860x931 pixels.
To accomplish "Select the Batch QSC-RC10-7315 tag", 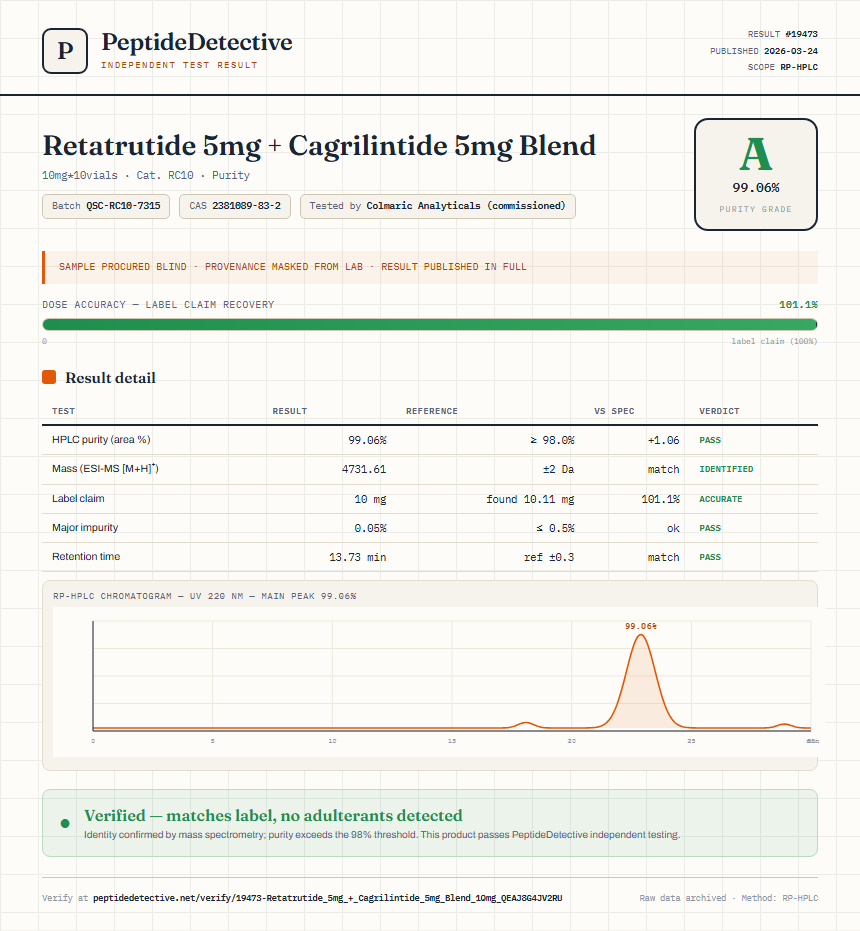I will [106, 206].
